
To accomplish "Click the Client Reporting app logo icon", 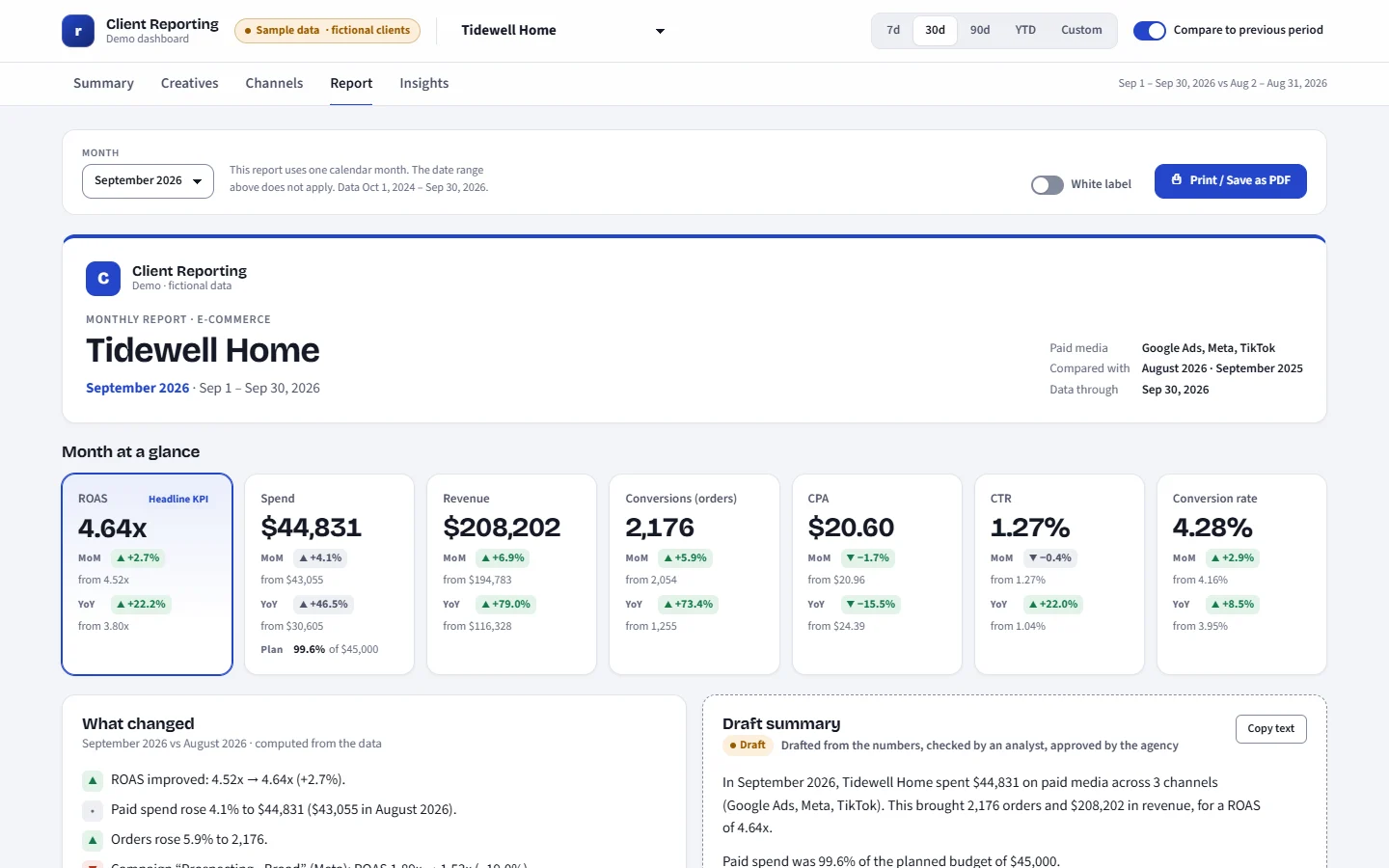I will point(78,31).
